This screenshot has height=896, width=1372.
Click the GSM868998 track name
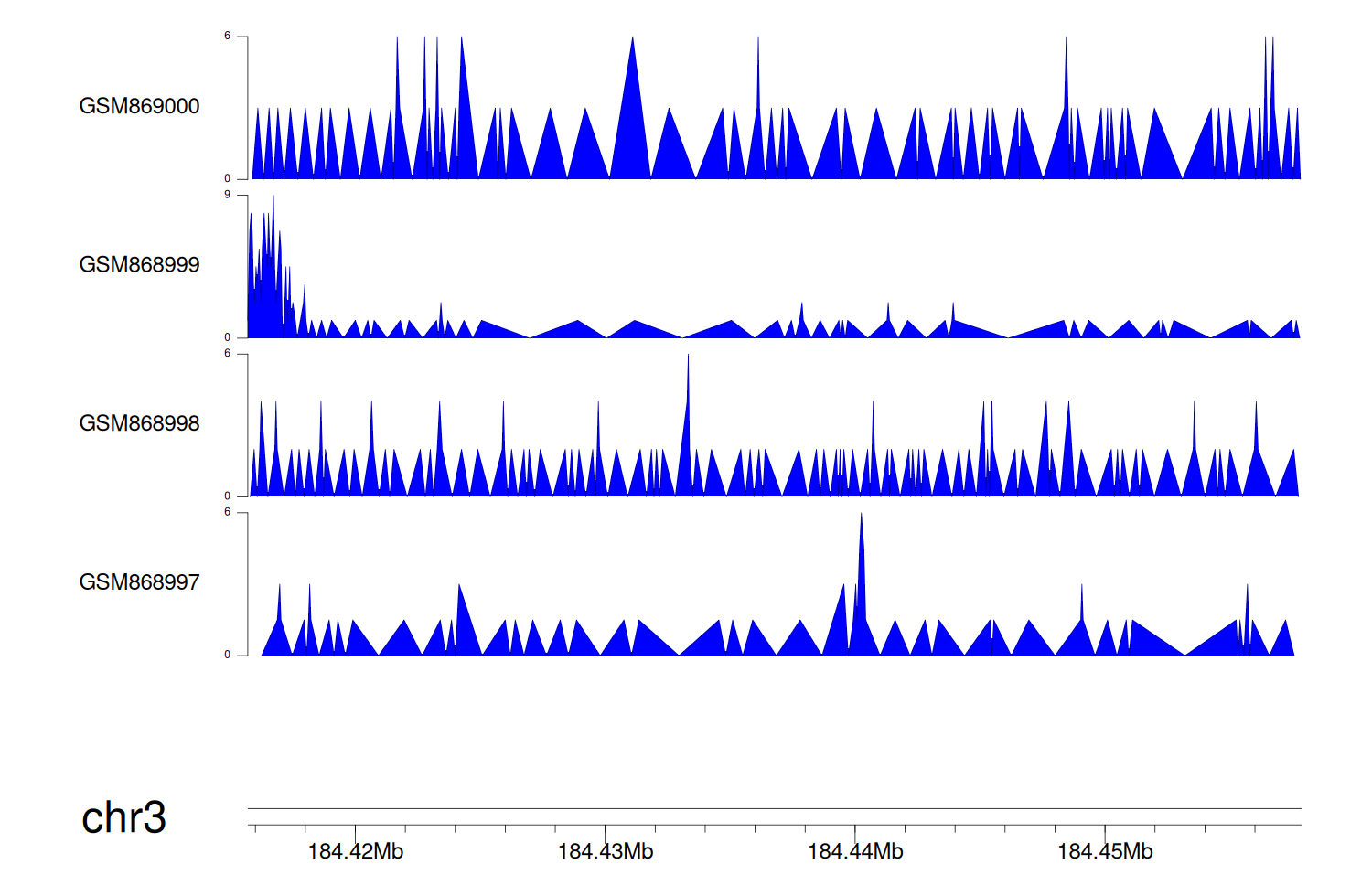pos(139,423)
